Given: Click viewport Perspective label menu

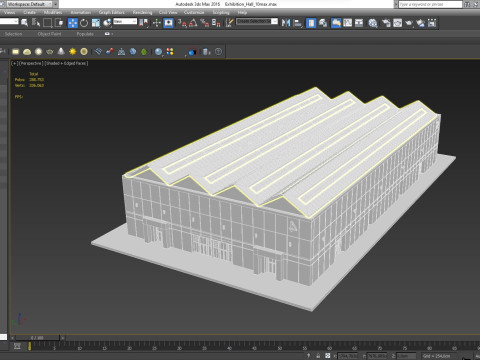Looking at the screenshot, I should pos(31,63).
